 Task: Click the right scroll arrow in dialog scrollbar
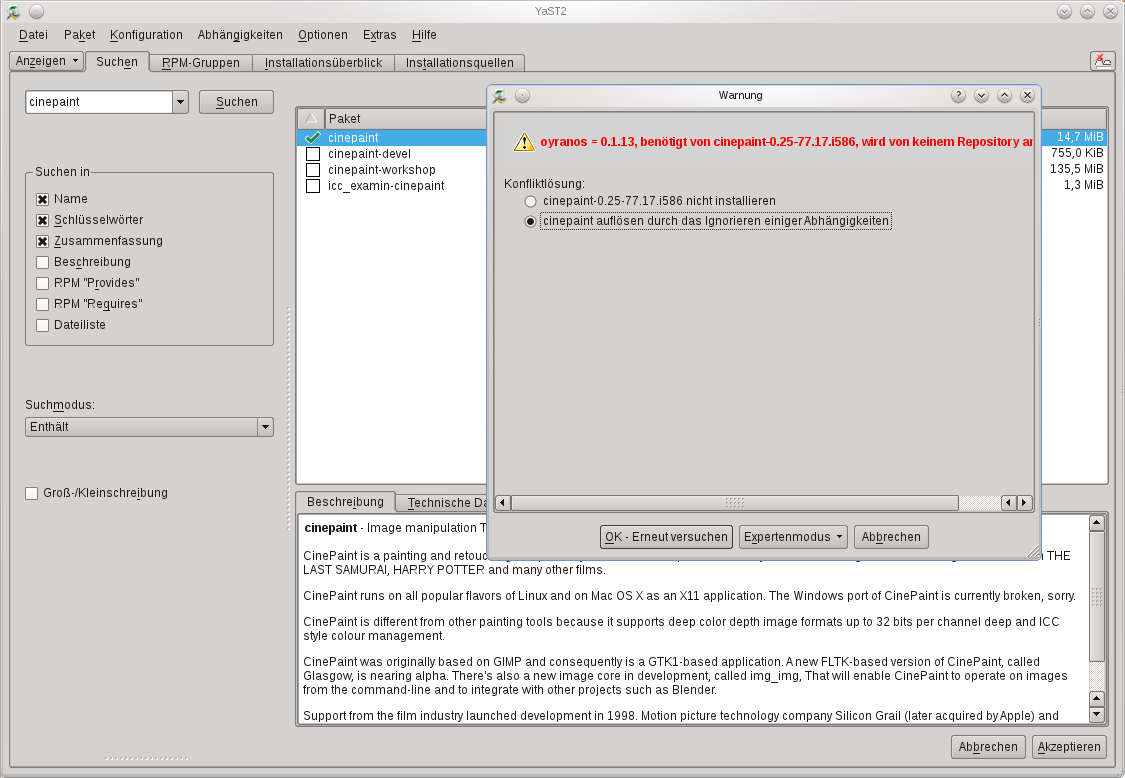[1025, 502]
